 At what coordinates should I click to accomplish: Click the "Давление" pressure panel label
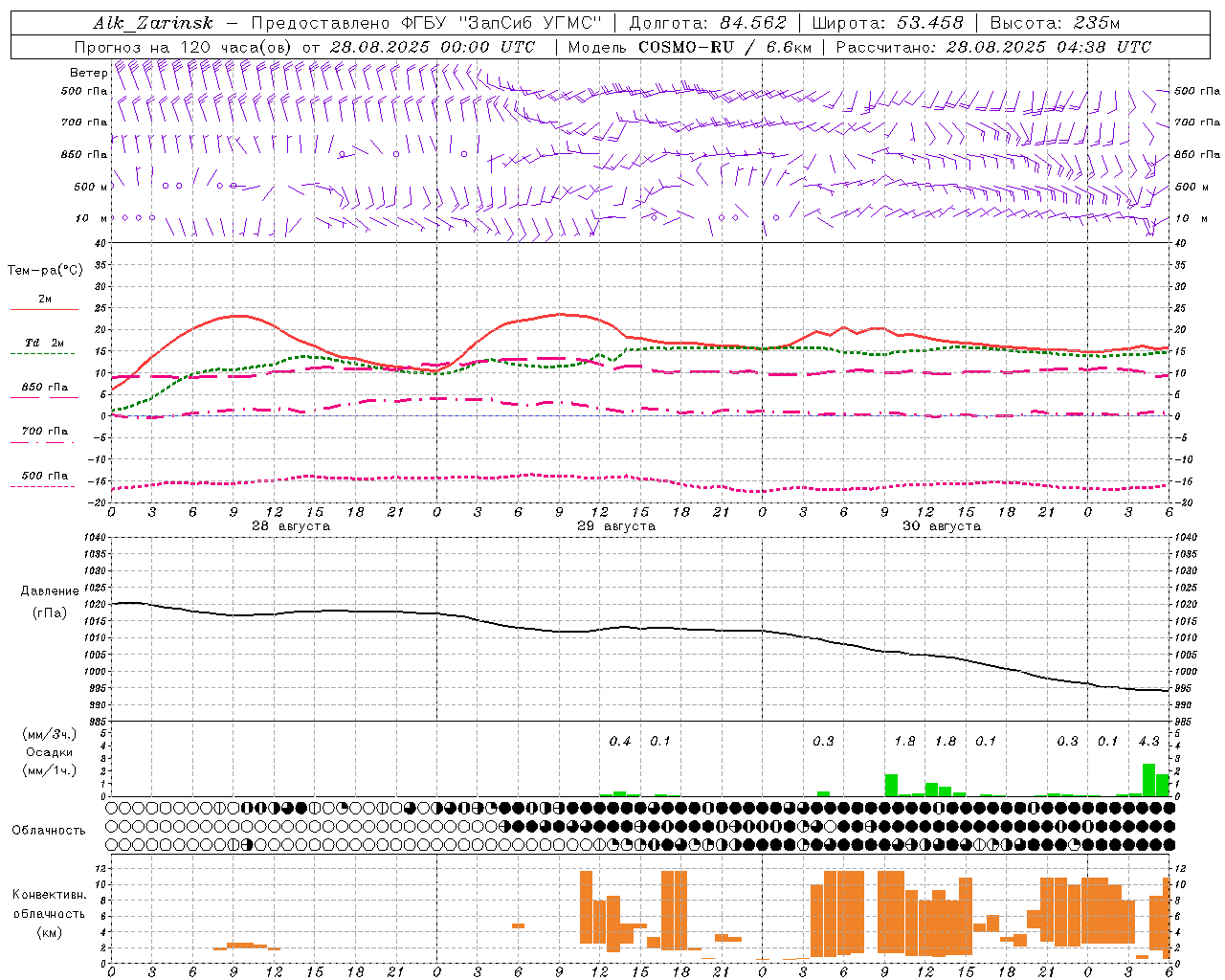click(x=50, y=591)
